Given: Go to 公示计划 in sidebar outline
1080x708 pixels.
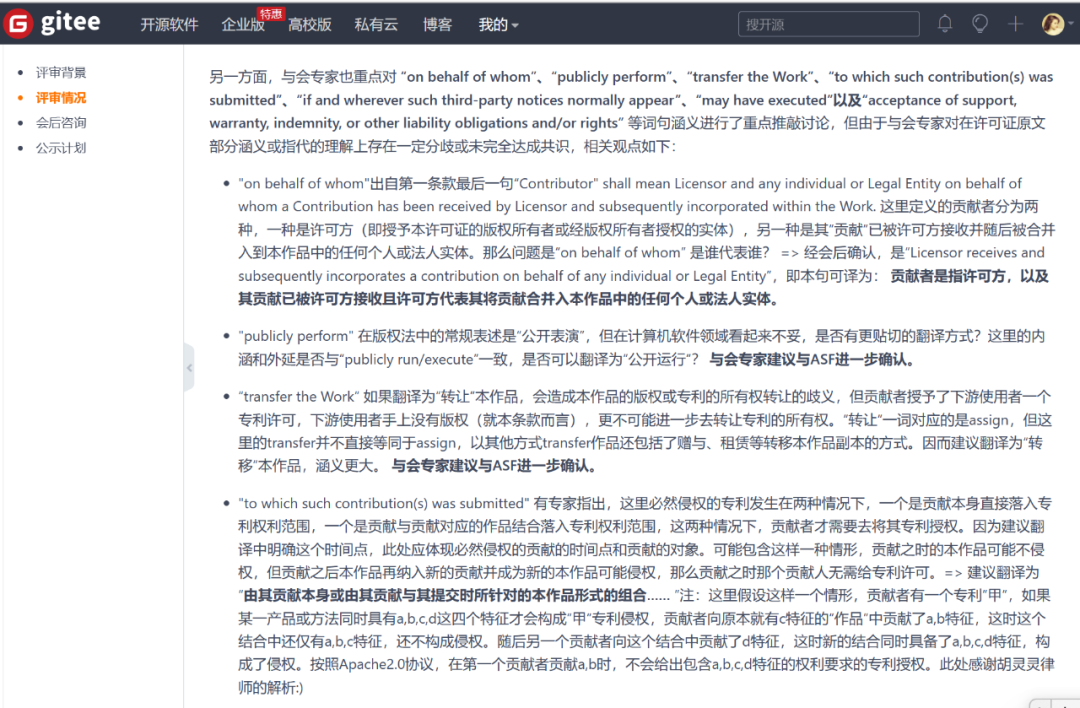Looking at the screenshot, I should pos(61,148).
